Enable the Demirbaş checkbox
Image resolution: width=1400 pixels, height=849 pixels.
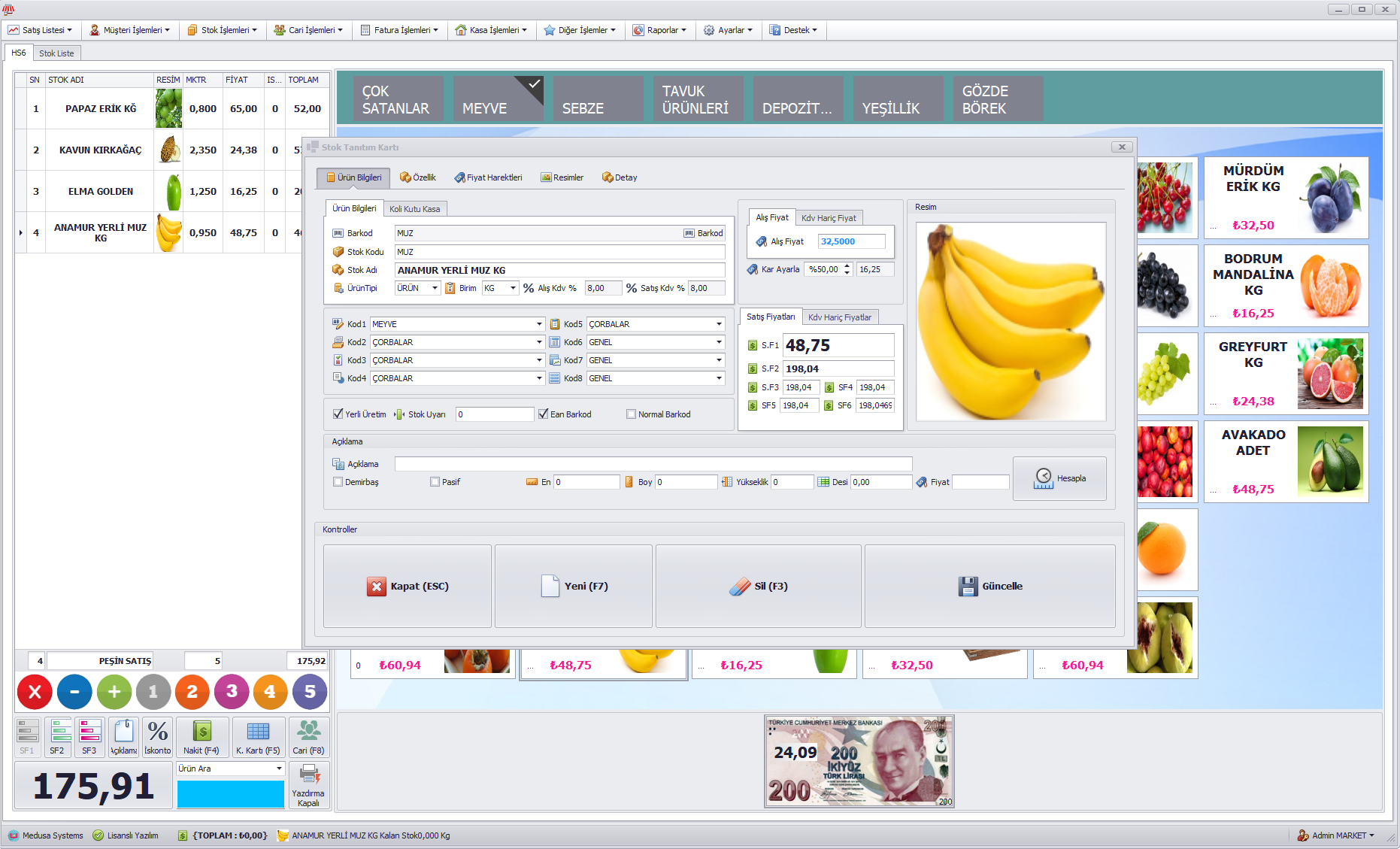(338, 482)
